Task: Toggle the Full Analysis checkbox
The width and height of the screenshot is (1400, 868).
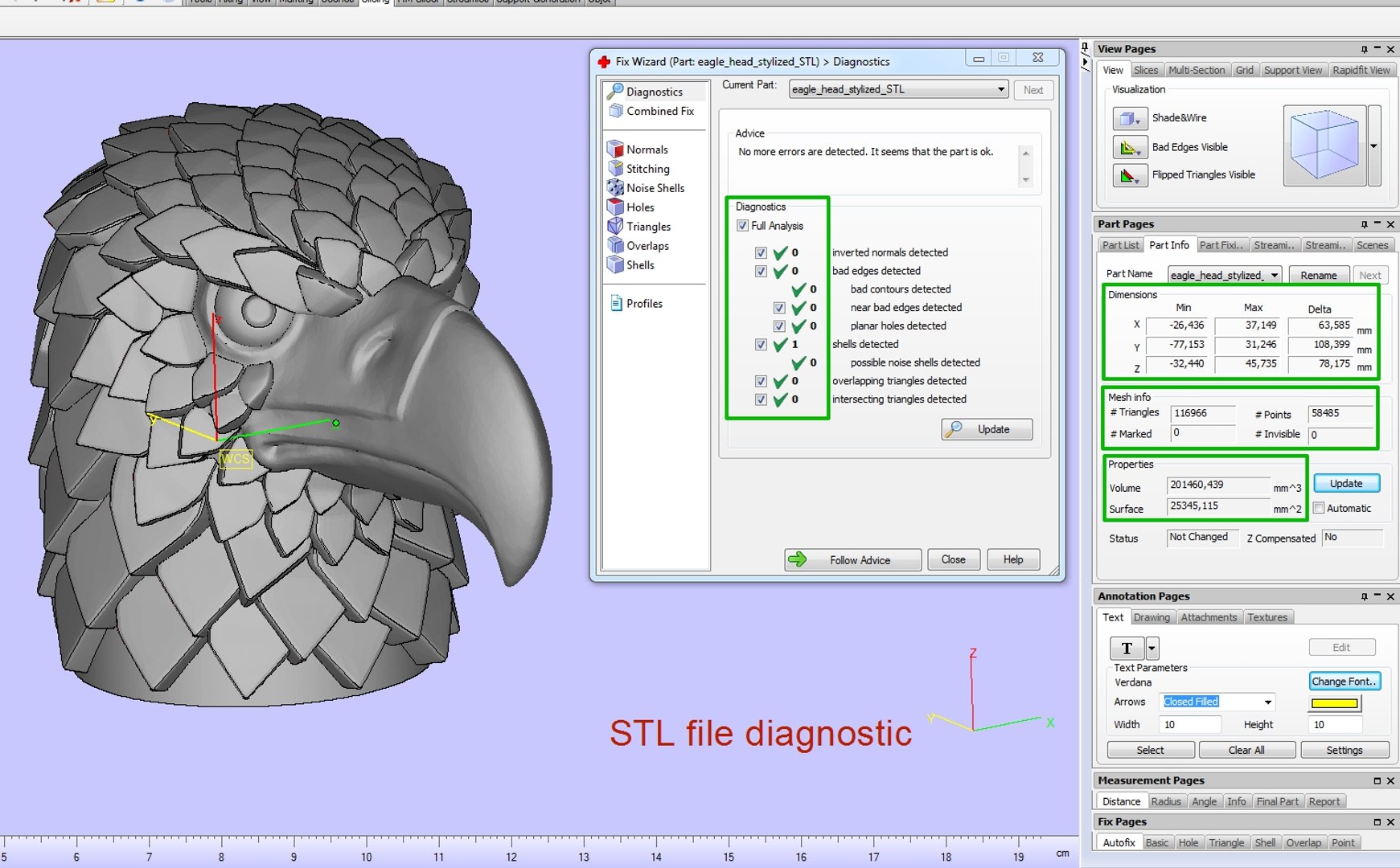Action: (742, 226)
